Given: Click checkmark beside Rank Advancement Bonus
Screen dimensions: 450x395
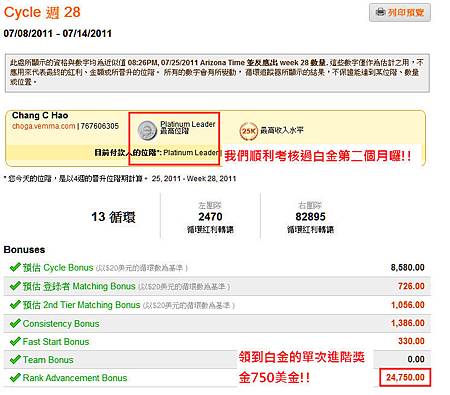Looking at the screenshot, I should [15, 377].
